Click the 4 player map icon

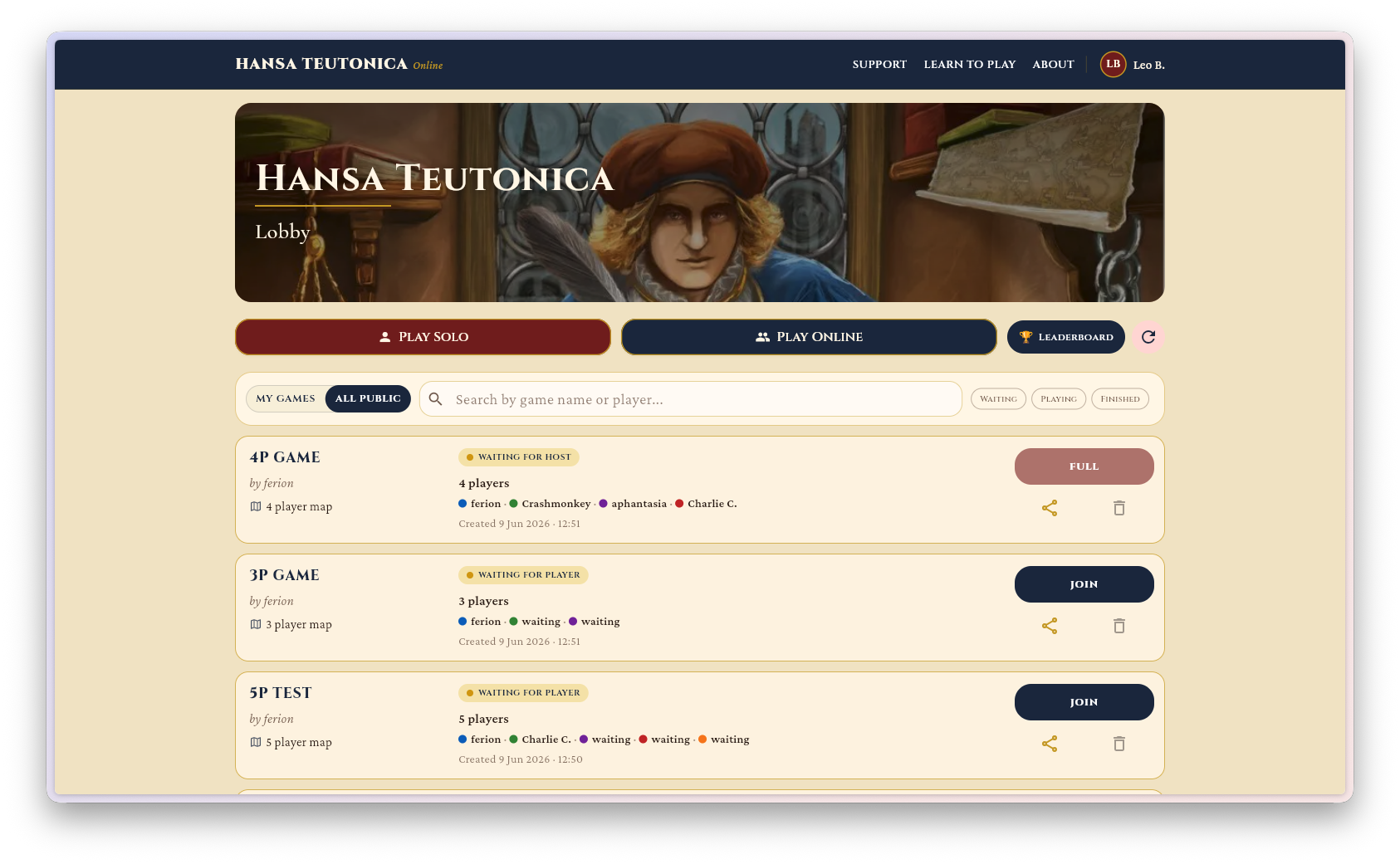coord(256,506)
